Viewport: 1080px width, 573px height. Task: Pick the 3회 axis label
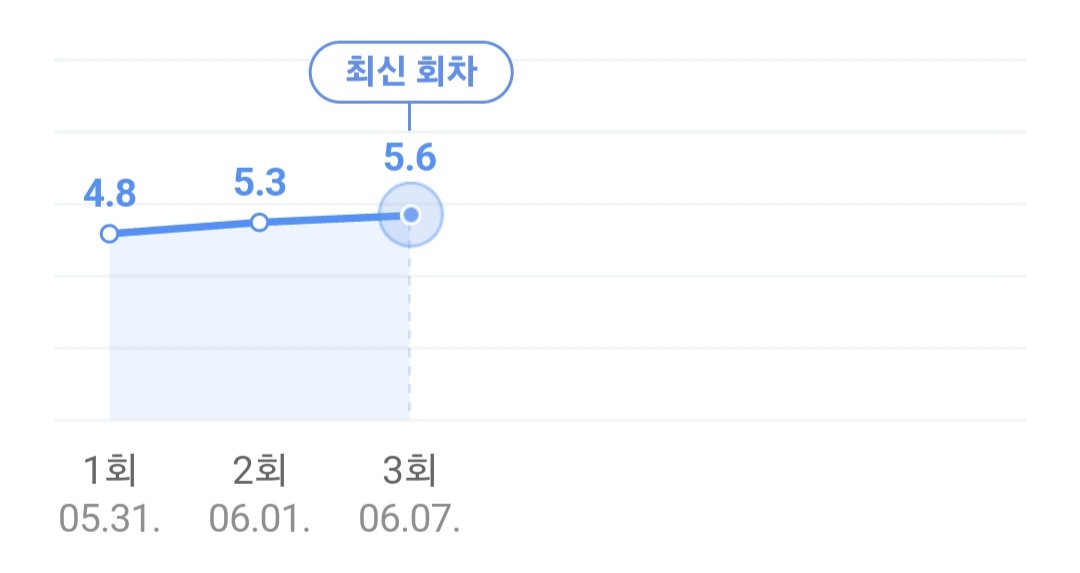(x=410, y=470)
